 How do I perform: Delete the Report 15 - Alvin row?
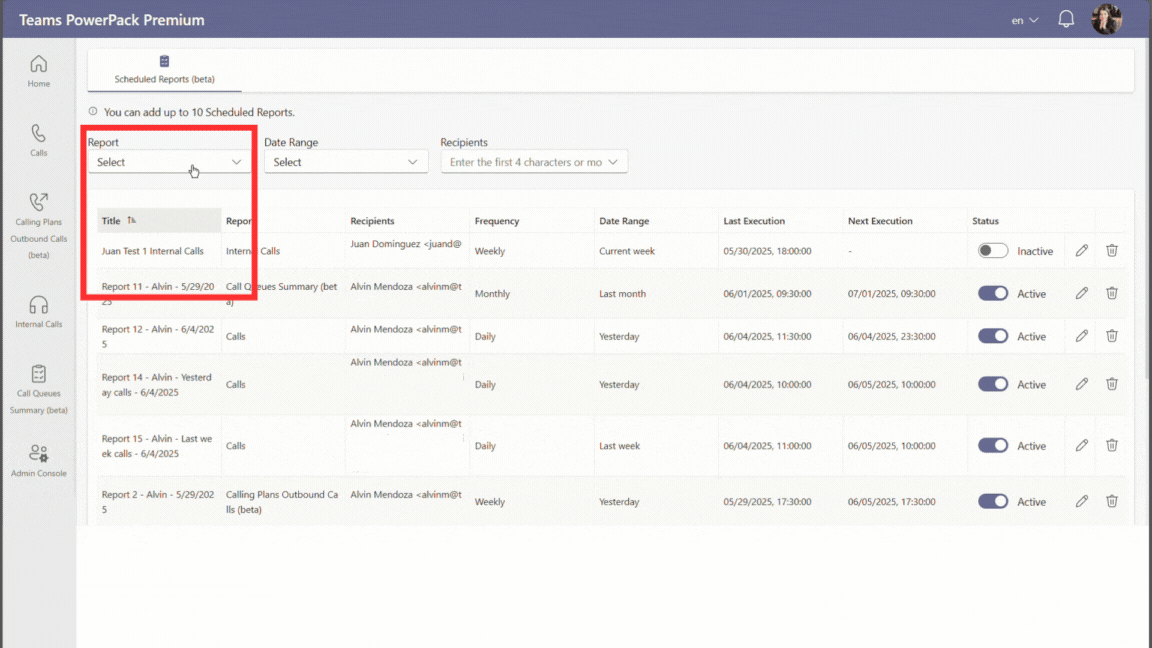[1112, 445]
